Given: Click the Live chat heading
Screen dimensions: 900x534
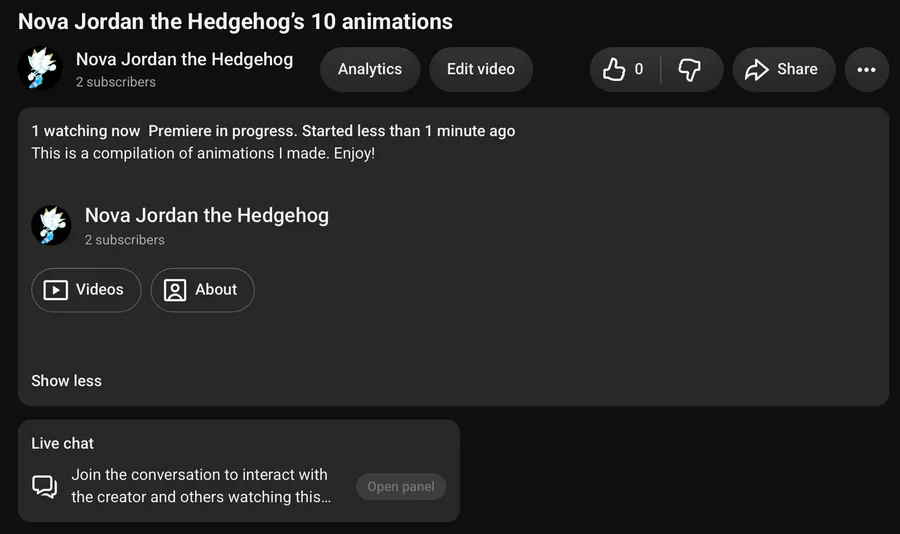Looking at the screenshot, I should pos(63,443).
